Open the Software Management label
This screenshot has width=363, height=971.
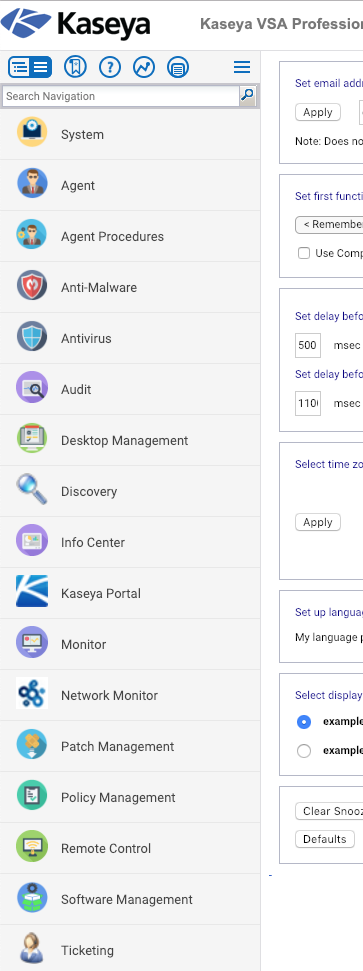127,899
